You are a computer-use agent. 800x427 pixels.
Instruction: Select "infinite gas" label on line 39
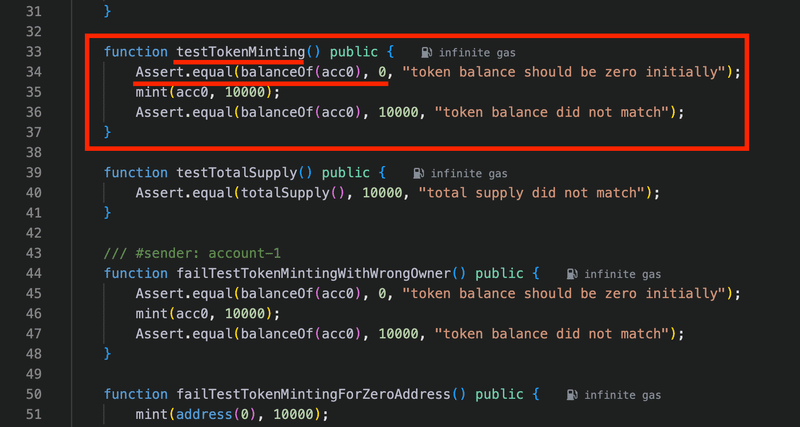[x=469, y=174]
